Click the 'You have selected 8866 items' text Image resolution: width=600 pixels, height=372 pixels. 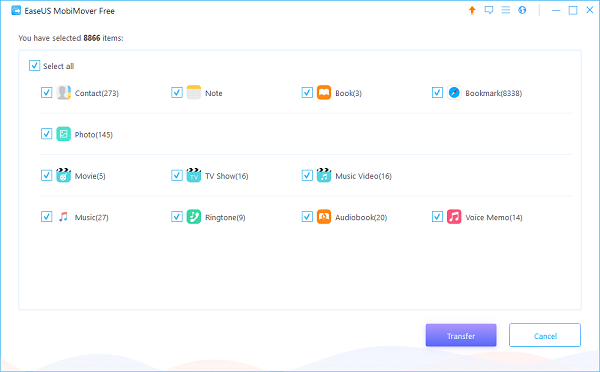click(71, 38)
